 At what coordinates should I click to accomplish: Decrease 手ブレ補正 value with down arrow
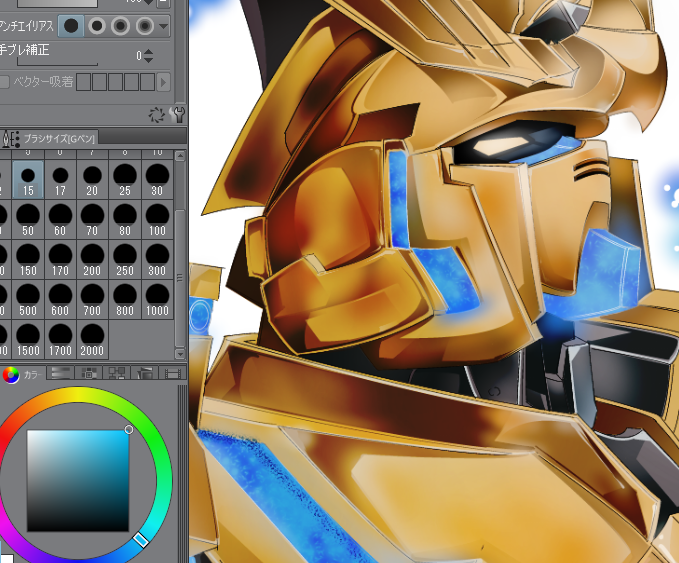pyautogui.click(x=149, y=60)
